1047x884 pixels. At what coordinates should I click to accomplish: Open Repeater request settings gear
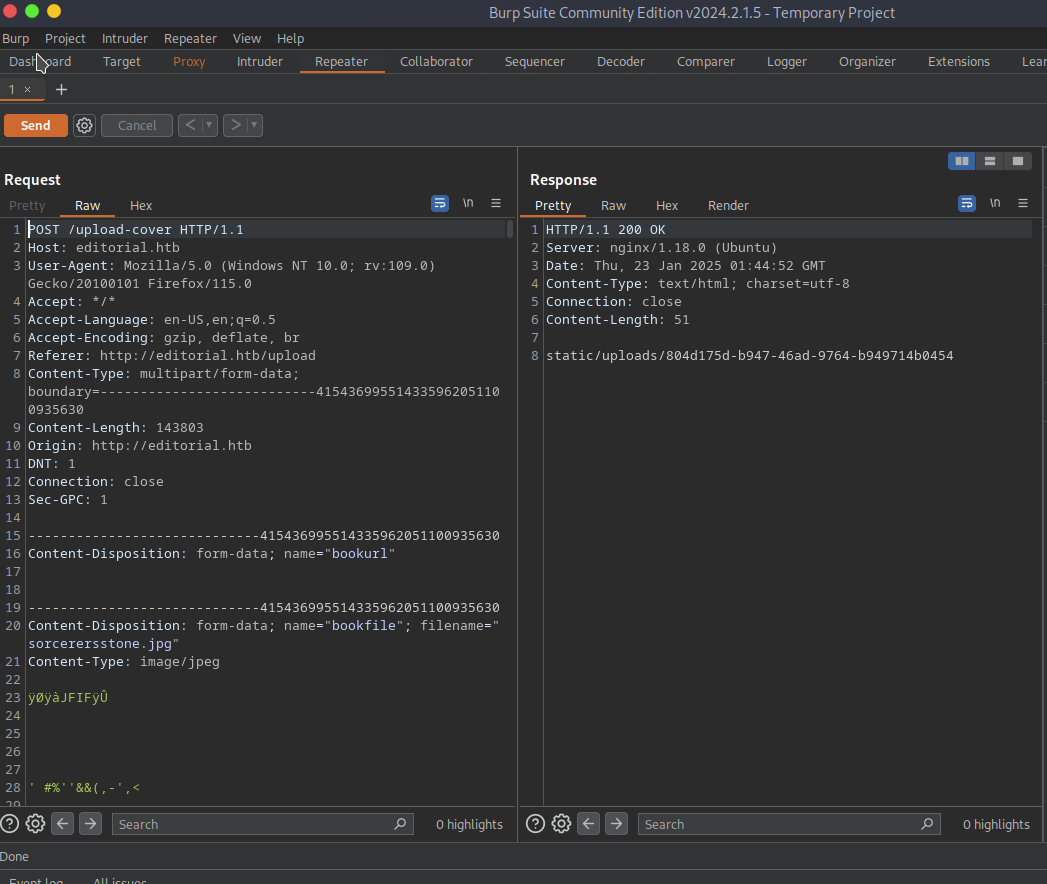(x=85, y=125)
